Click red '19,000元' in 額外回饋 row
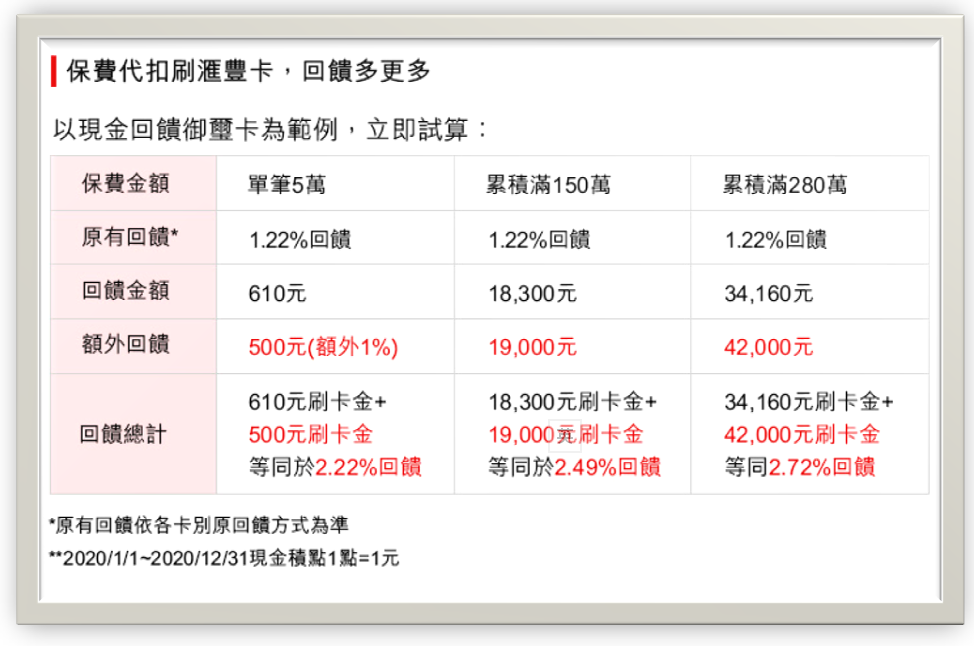This screenshot has height=646, width=974. [x=532, y=347]
